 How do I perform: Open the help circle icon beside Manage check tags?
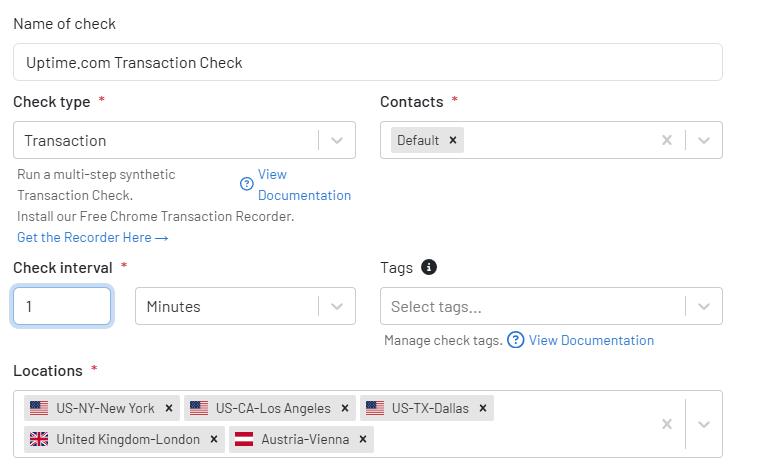pos(515,340)
